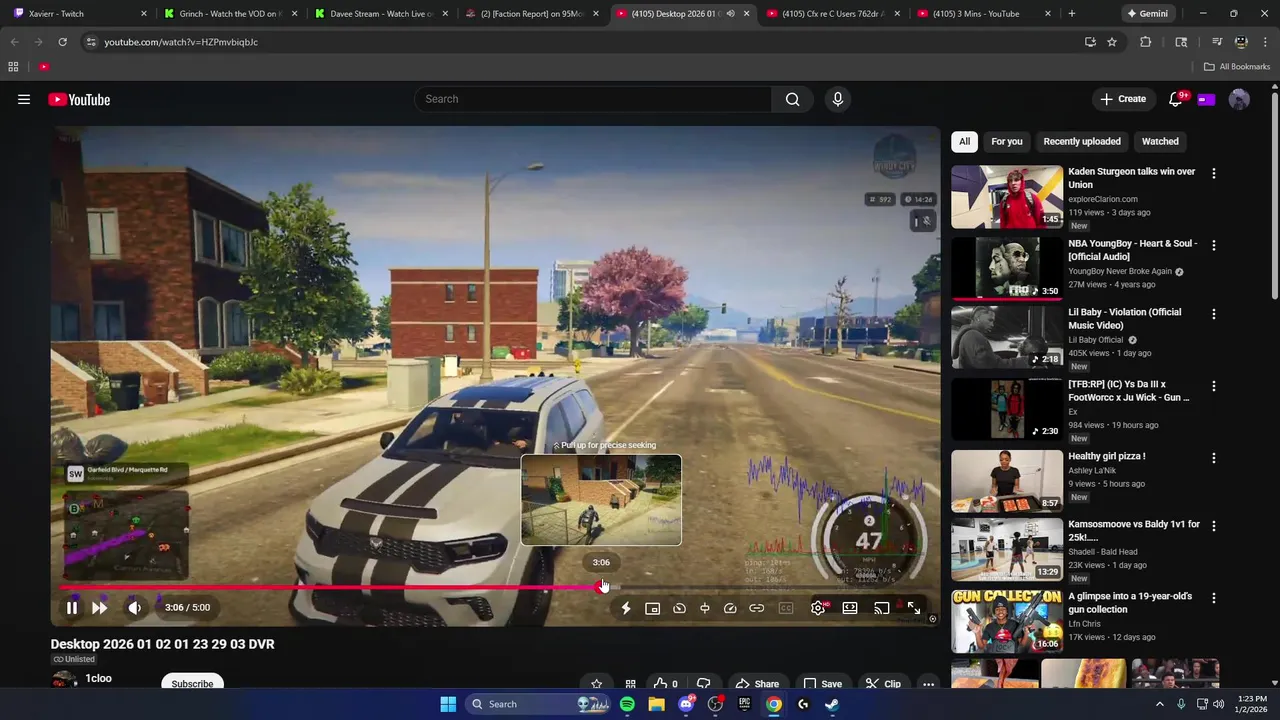
Task: Start voice search with microphone
Action: tap(838, 99)
